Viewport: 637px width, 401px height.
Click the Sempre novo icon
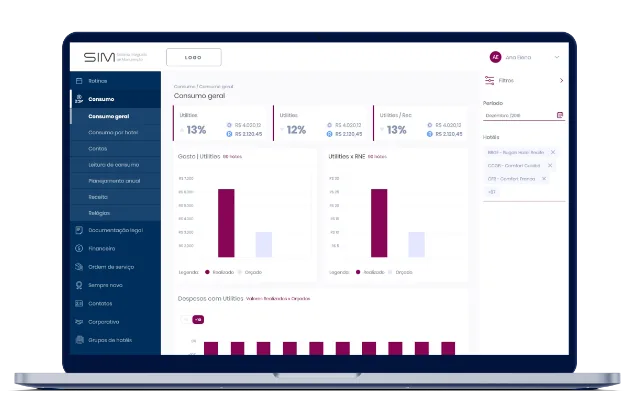[79, 285]
